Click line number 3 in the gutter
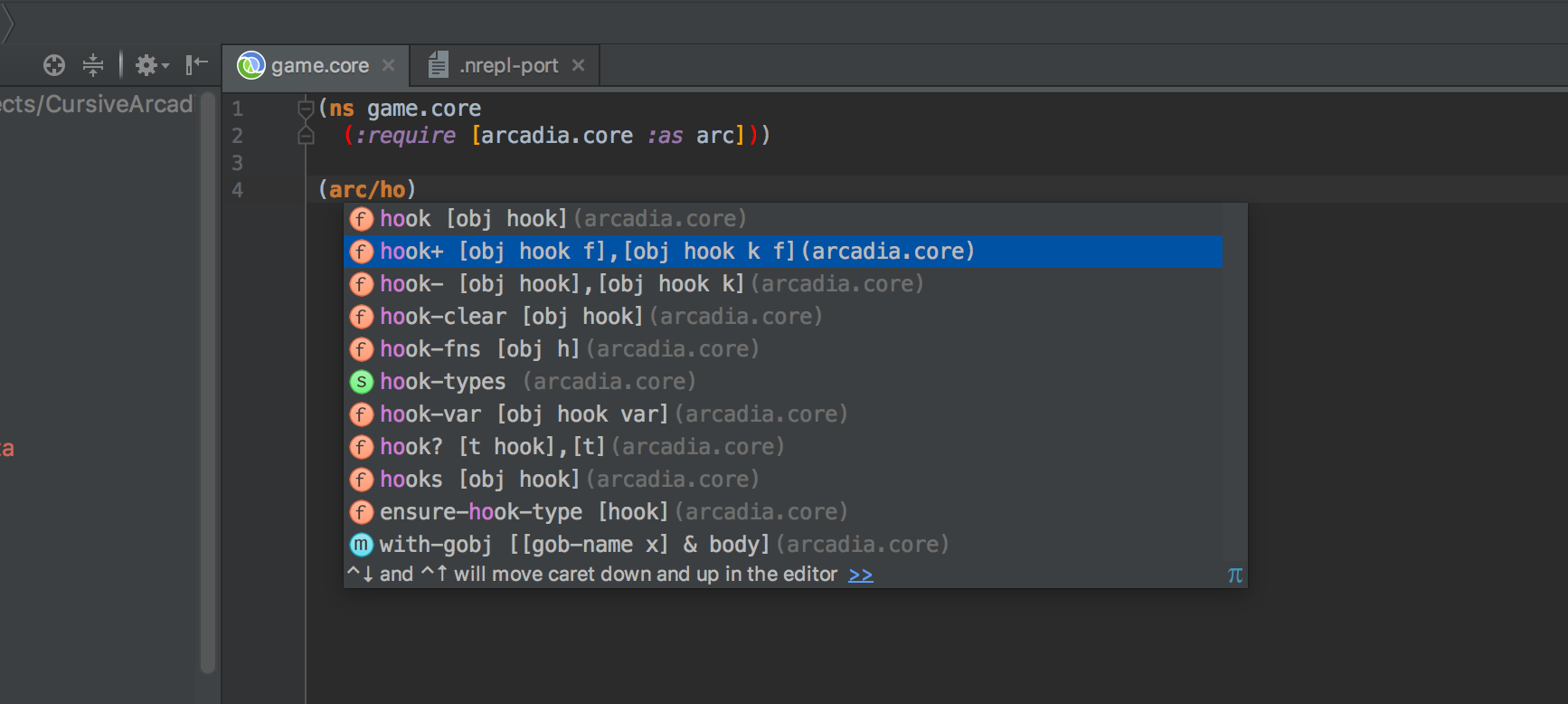Viewport: 1568px width, 704px height. 238,163
